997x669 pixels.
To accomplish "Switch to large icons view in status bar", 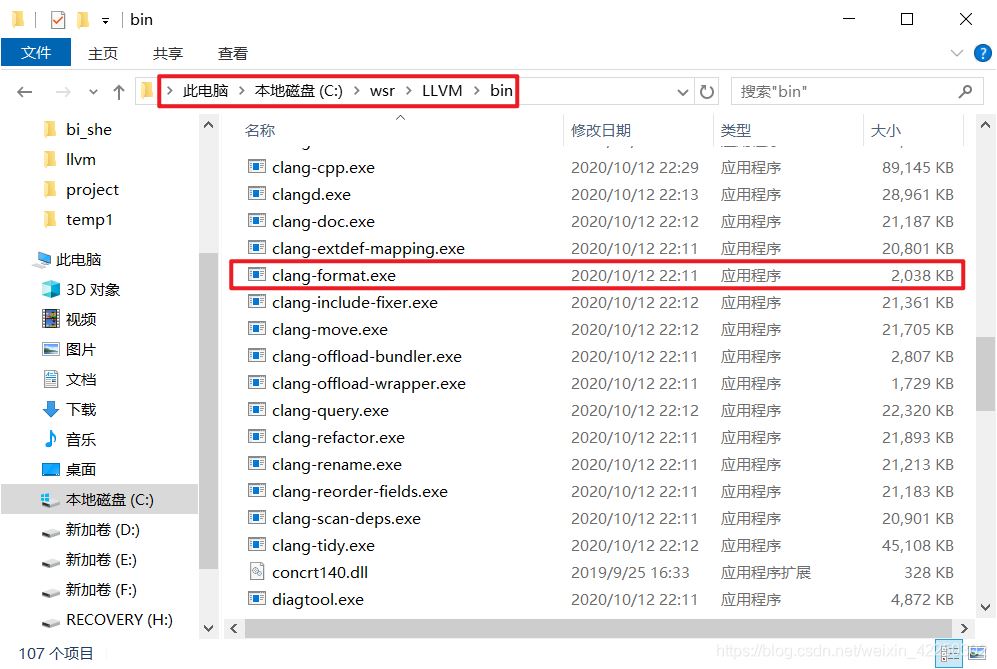I will click(975, 653).
